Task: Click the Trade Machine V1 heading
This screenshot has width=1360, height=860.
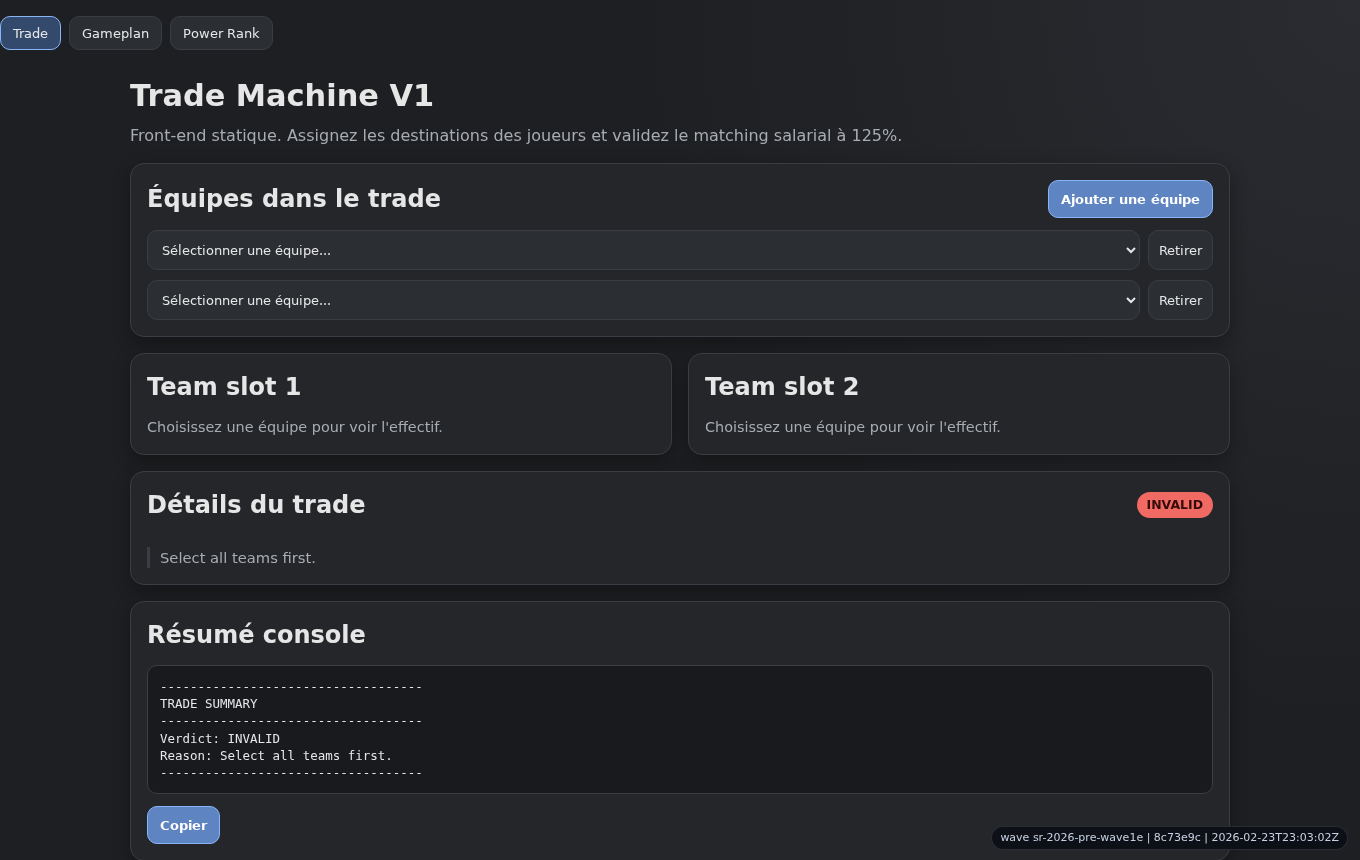Action: click(282, 95)
